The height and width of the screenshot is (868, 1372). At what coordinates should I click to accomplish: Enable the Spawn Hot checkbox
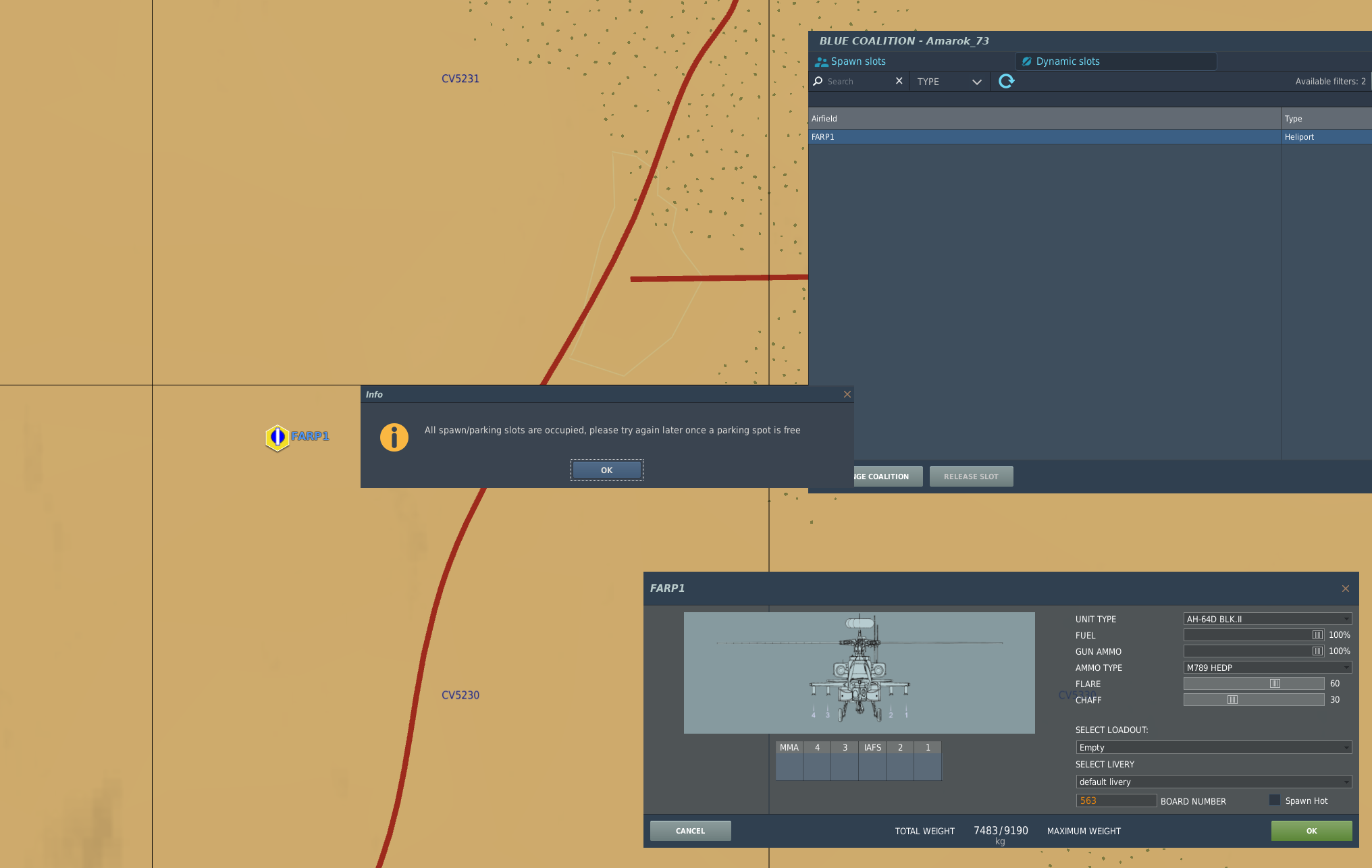[1275, 801]
